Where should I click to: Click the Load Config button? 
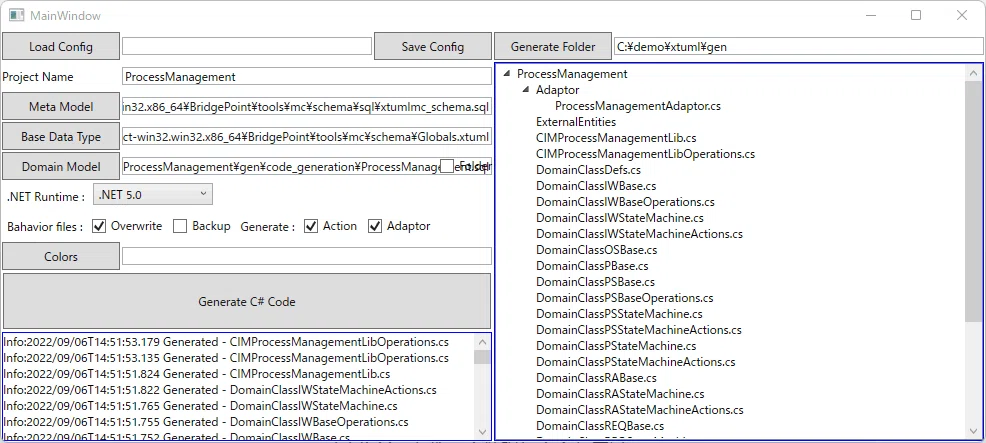61,47
